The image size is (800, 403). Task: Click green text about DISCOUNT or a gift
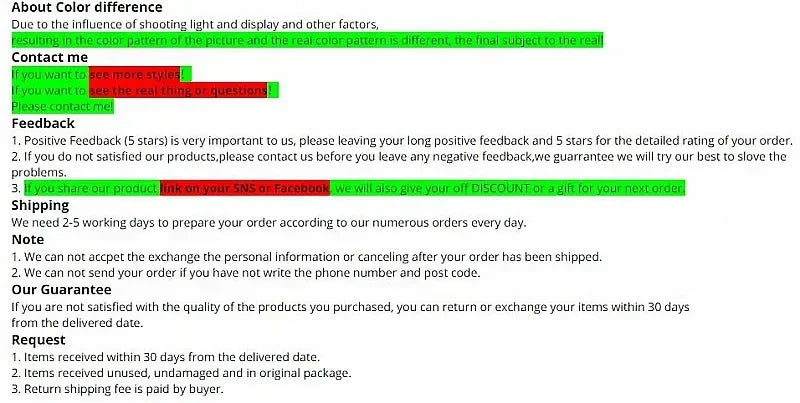(x=508, y=188)
